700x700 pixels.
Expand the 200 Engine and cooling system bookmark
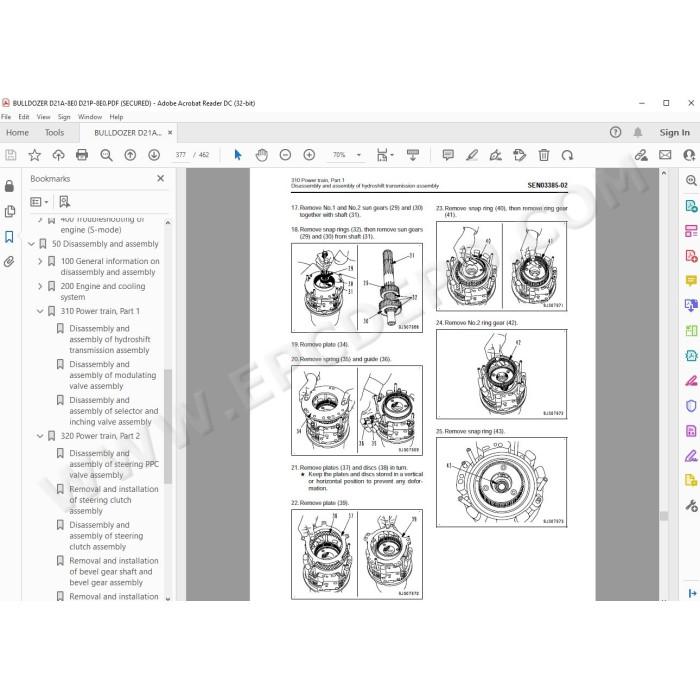(x=40, y=286)
